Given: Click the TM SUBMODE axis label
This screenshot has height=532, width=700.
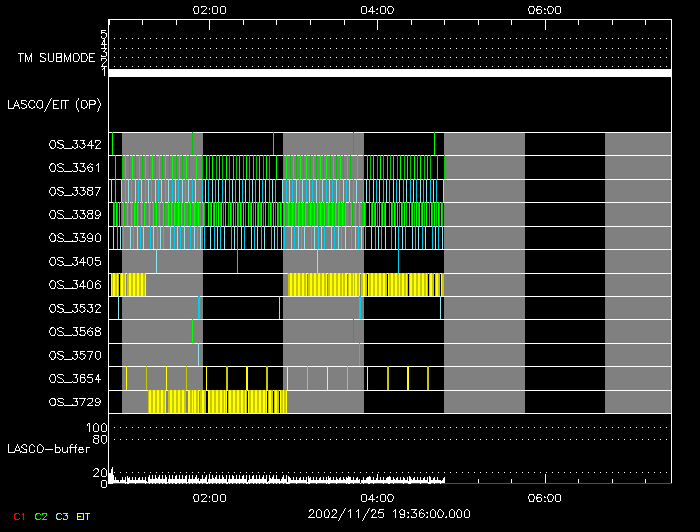Looking at the screenshot, I should click(x=55, y=58).
